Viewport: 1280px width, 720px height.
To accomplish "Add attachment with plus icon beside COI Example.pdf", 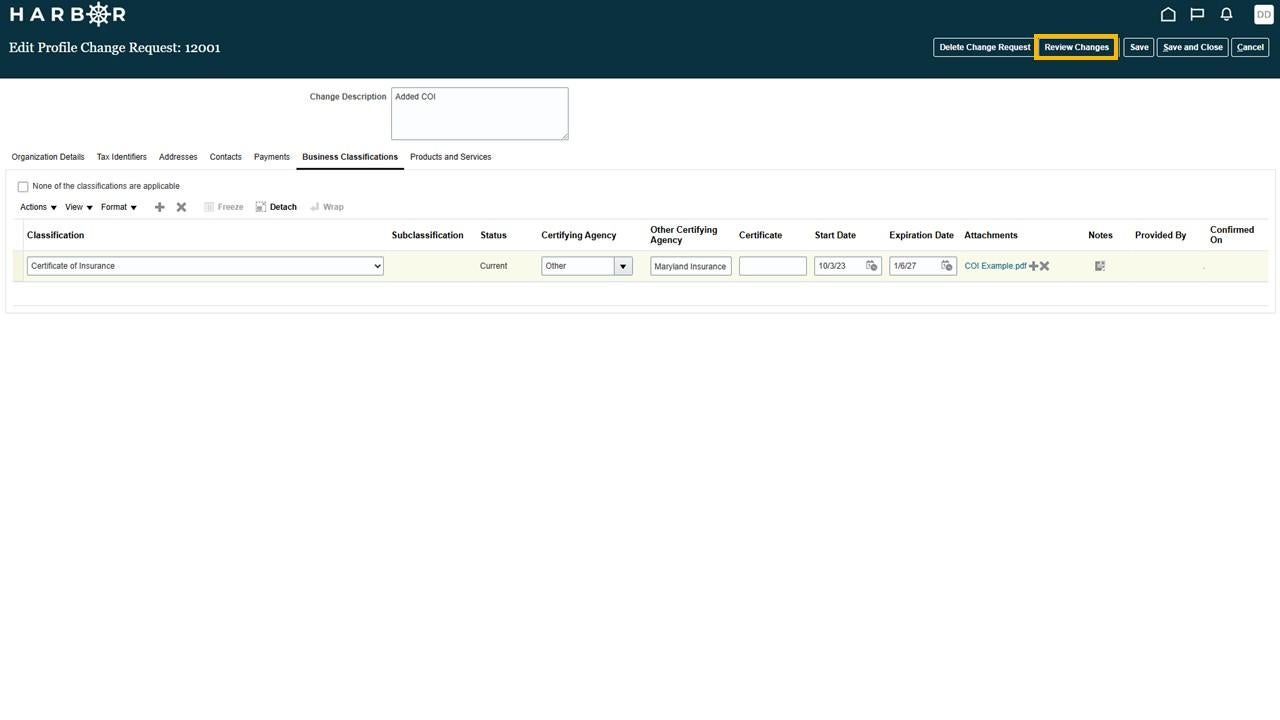I will pyautogui.click(x=1034, y=266).
